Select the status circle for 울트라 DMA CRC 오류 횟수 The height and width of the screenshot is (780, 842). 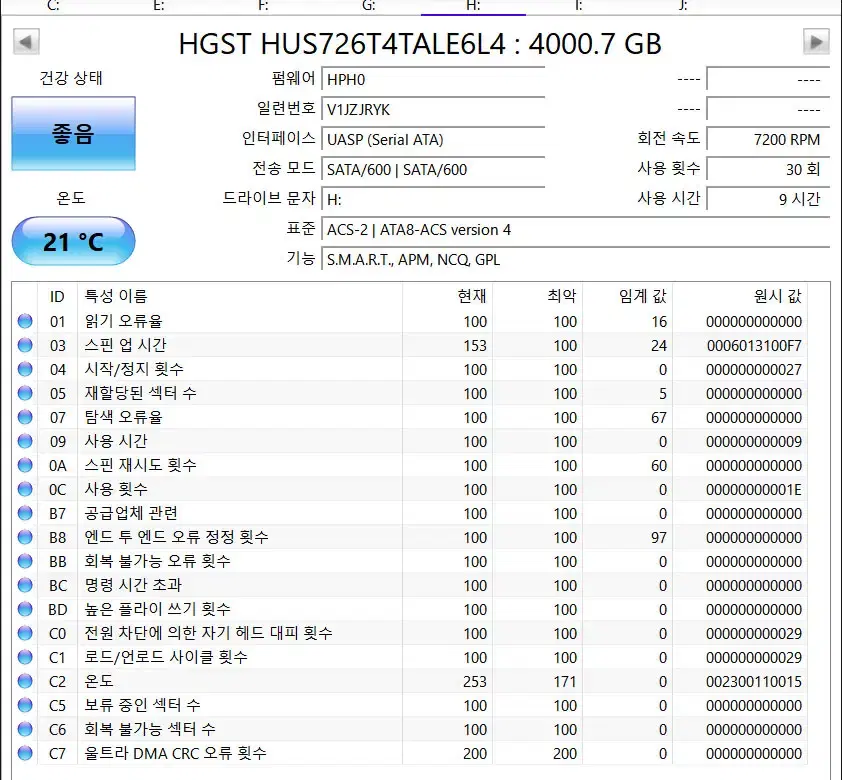pyautogui.click(x=25, y=754)
